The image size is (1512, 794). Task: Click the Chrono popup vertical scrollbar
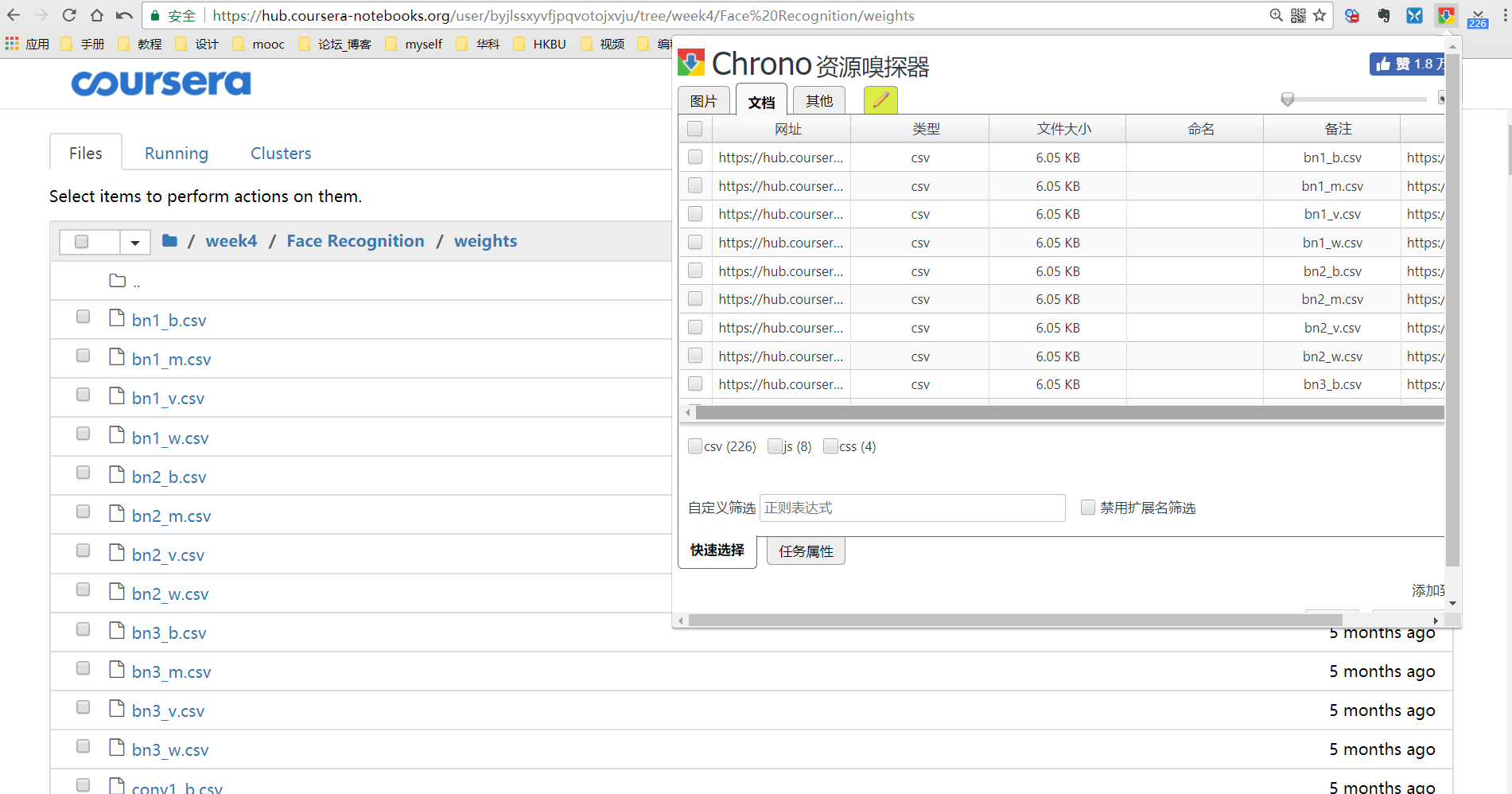click(x=1452, y=310)
